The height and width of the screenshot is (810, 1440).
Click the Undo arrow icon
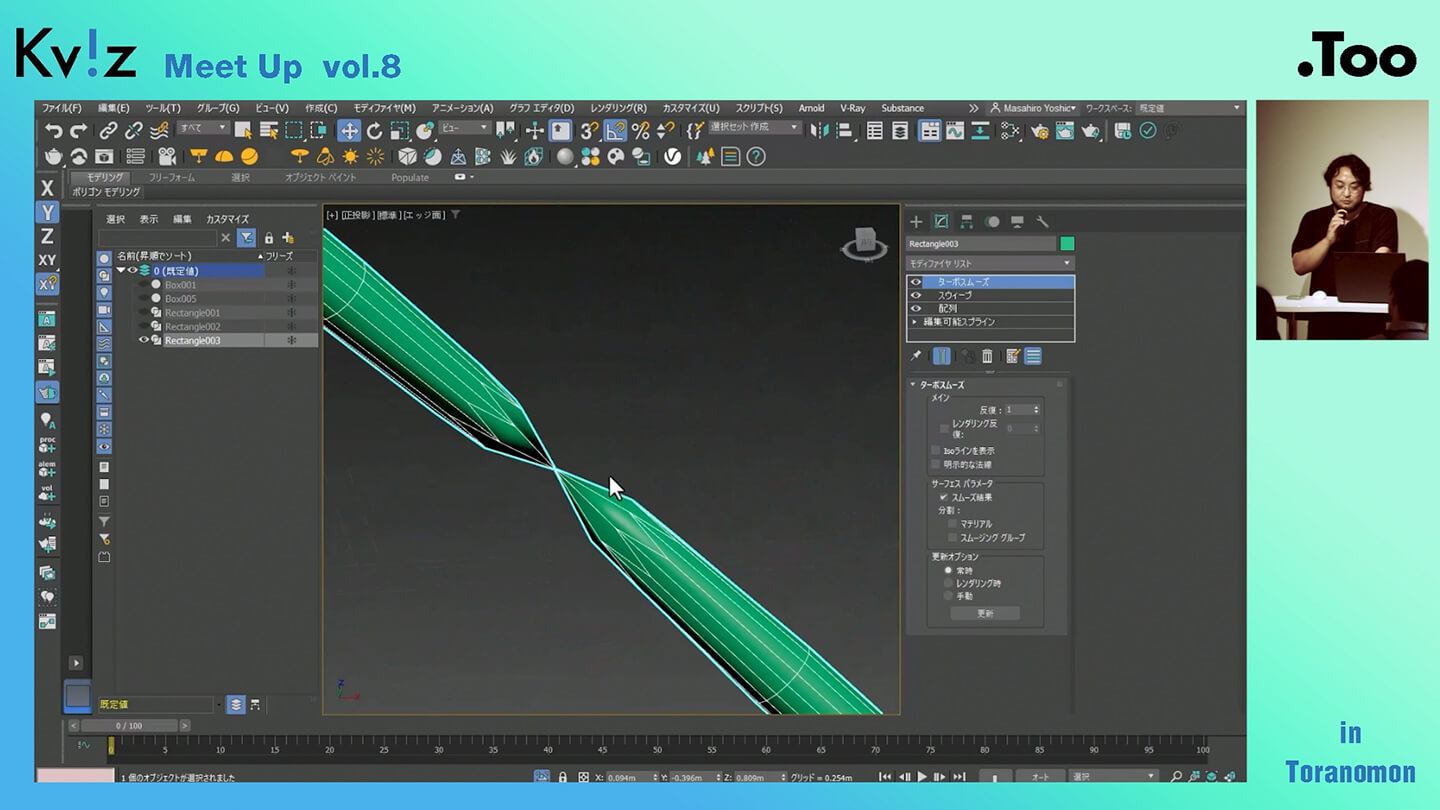pos(53,131)
